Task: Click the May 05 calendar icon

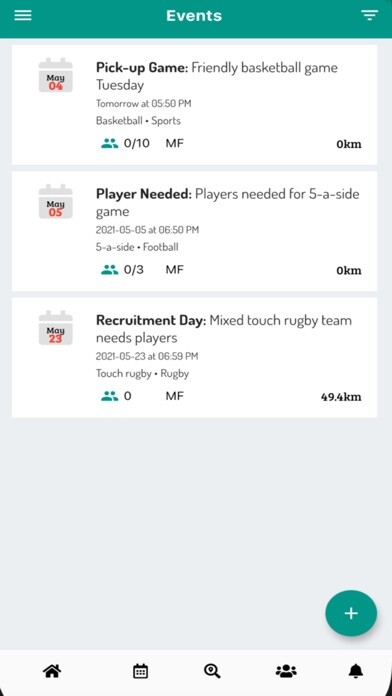Action: click(x=55, y=202)
